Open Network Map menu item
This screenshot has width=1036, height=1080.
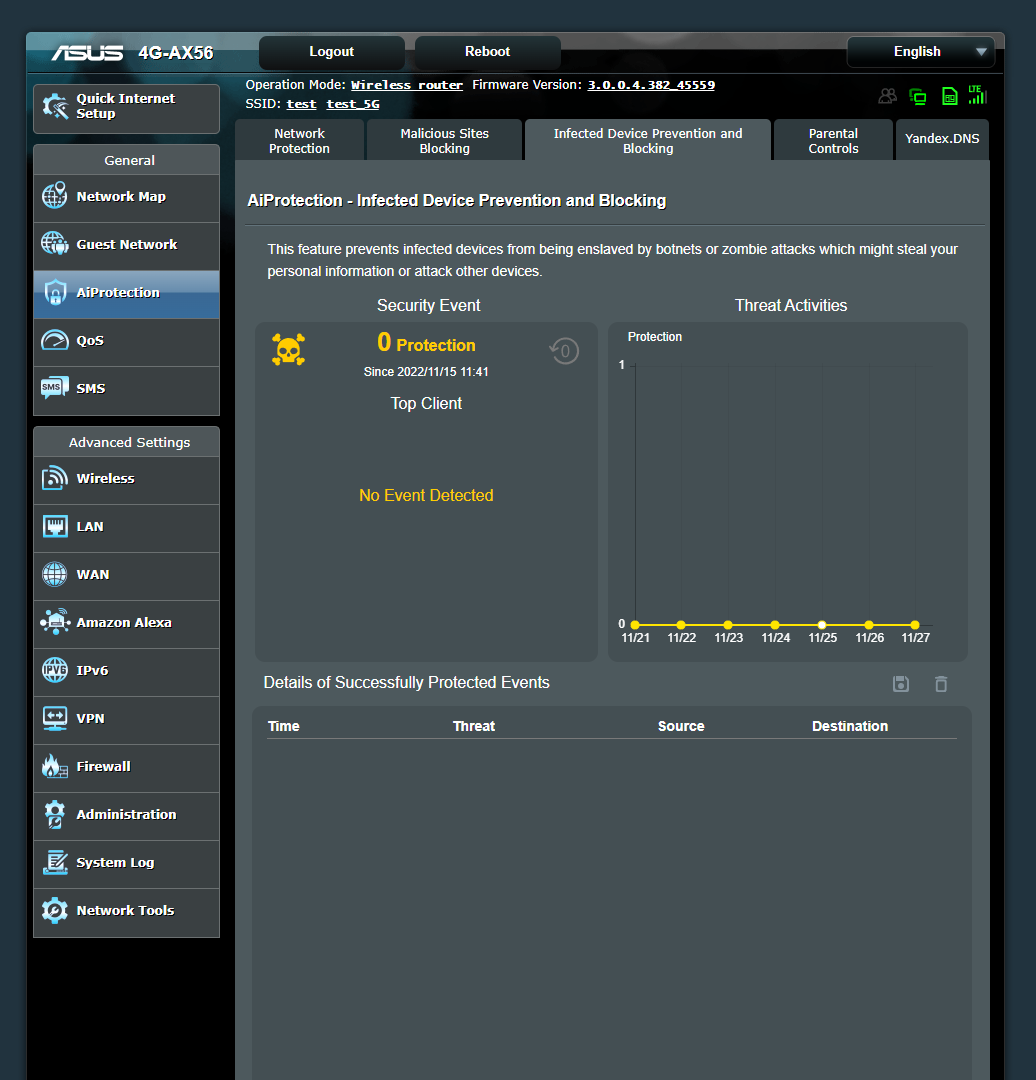point(127,198)
